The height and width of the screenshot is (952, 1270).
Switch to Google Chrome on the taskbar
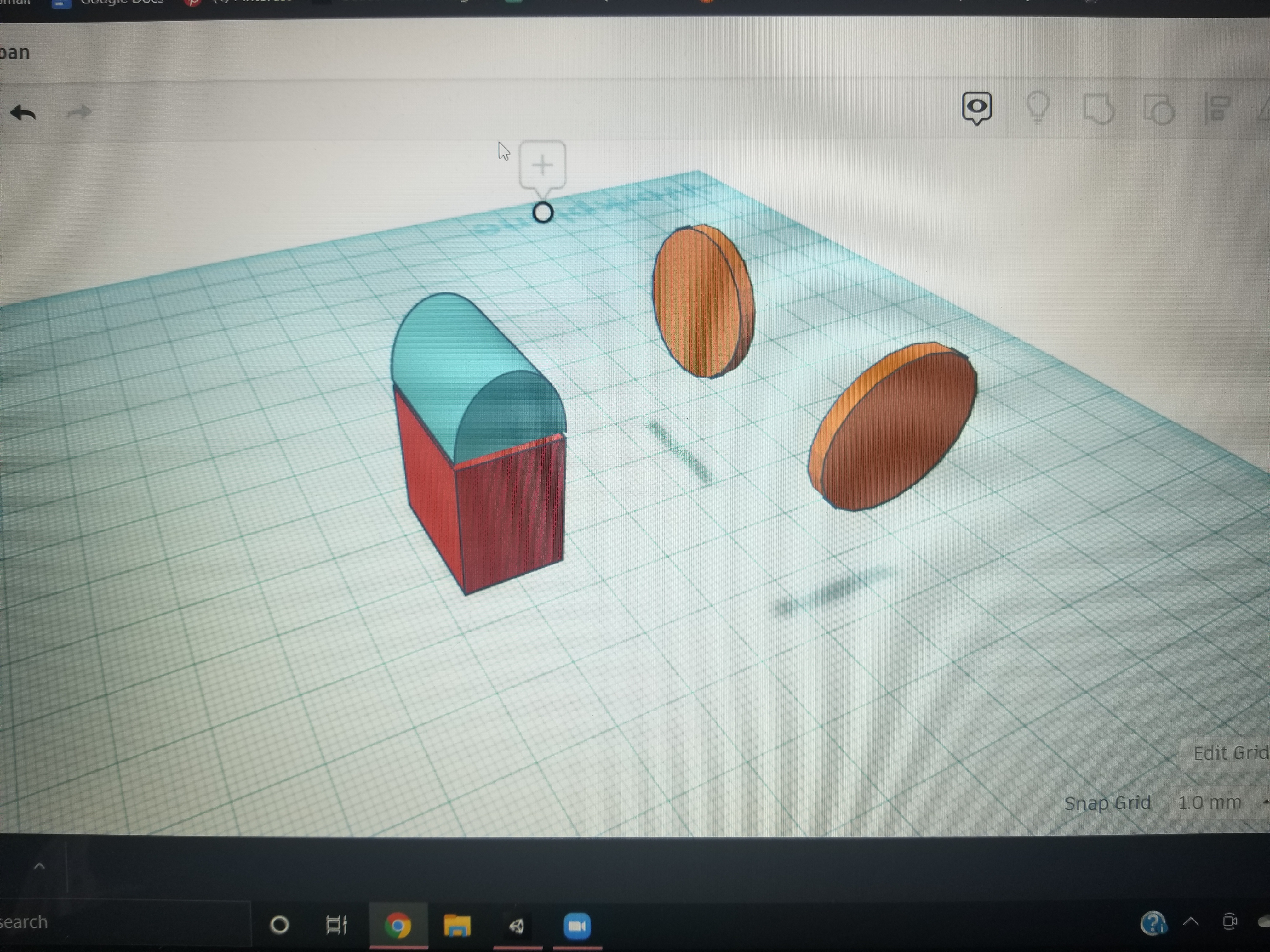click(398, 926)
